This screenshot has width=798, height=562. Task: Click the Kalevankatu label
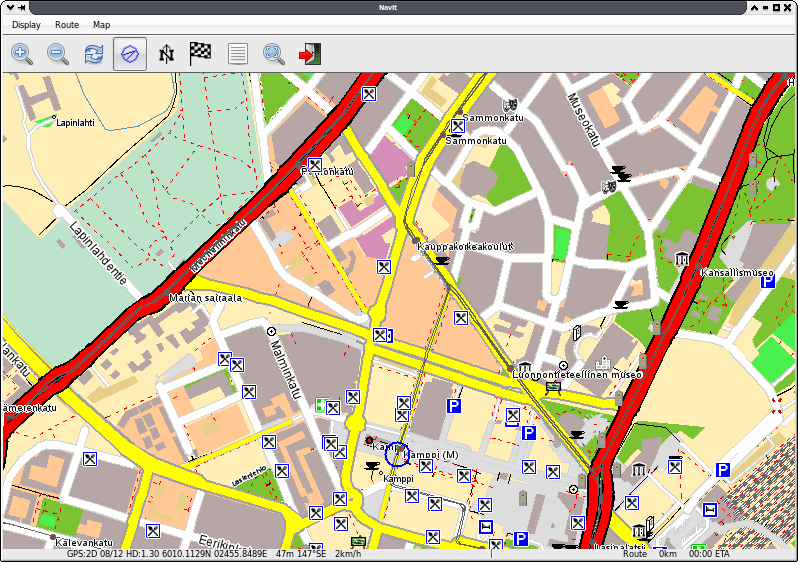pos(84,543)
